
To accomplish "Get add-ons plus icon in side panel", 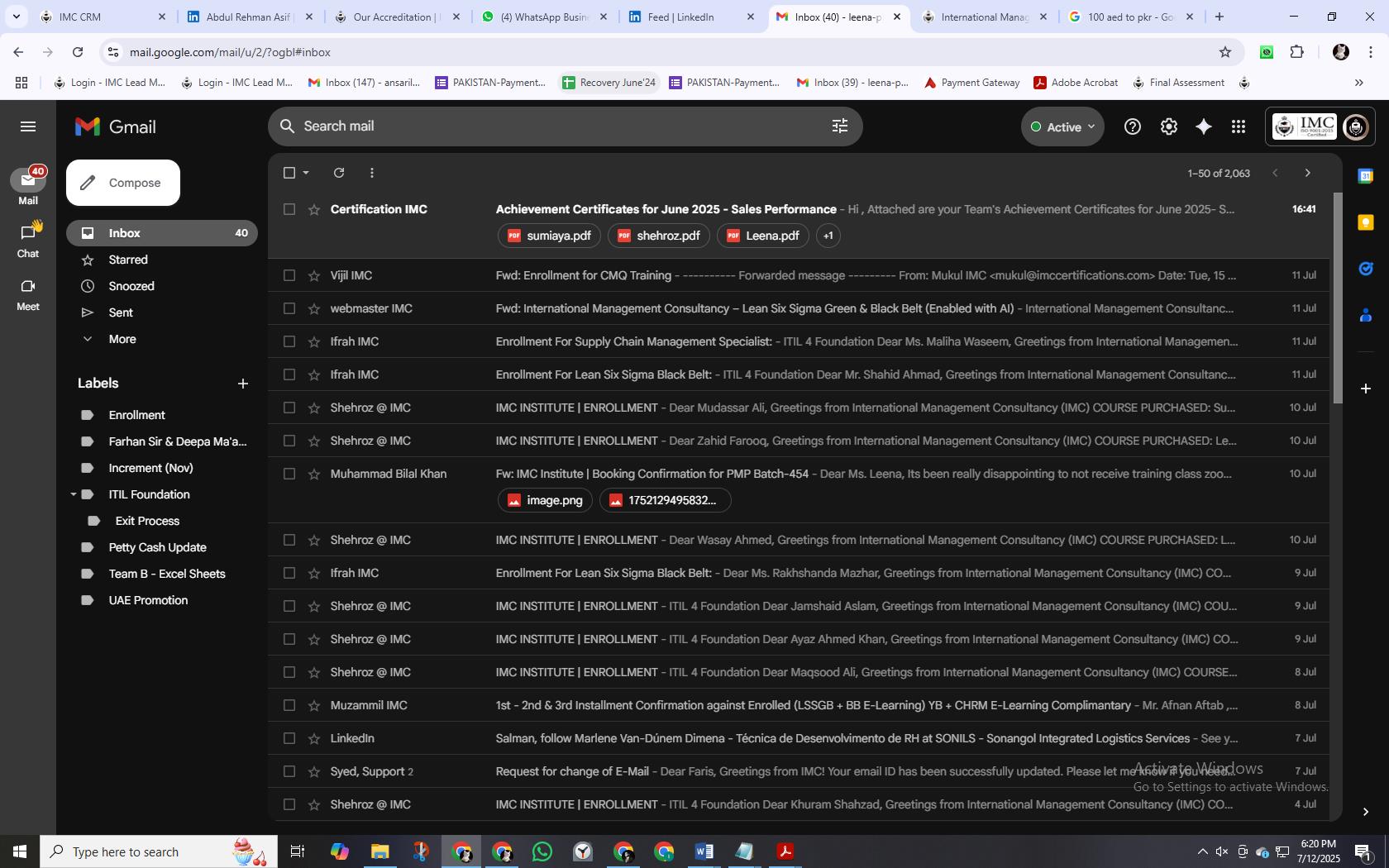I will pos(1366,388).
